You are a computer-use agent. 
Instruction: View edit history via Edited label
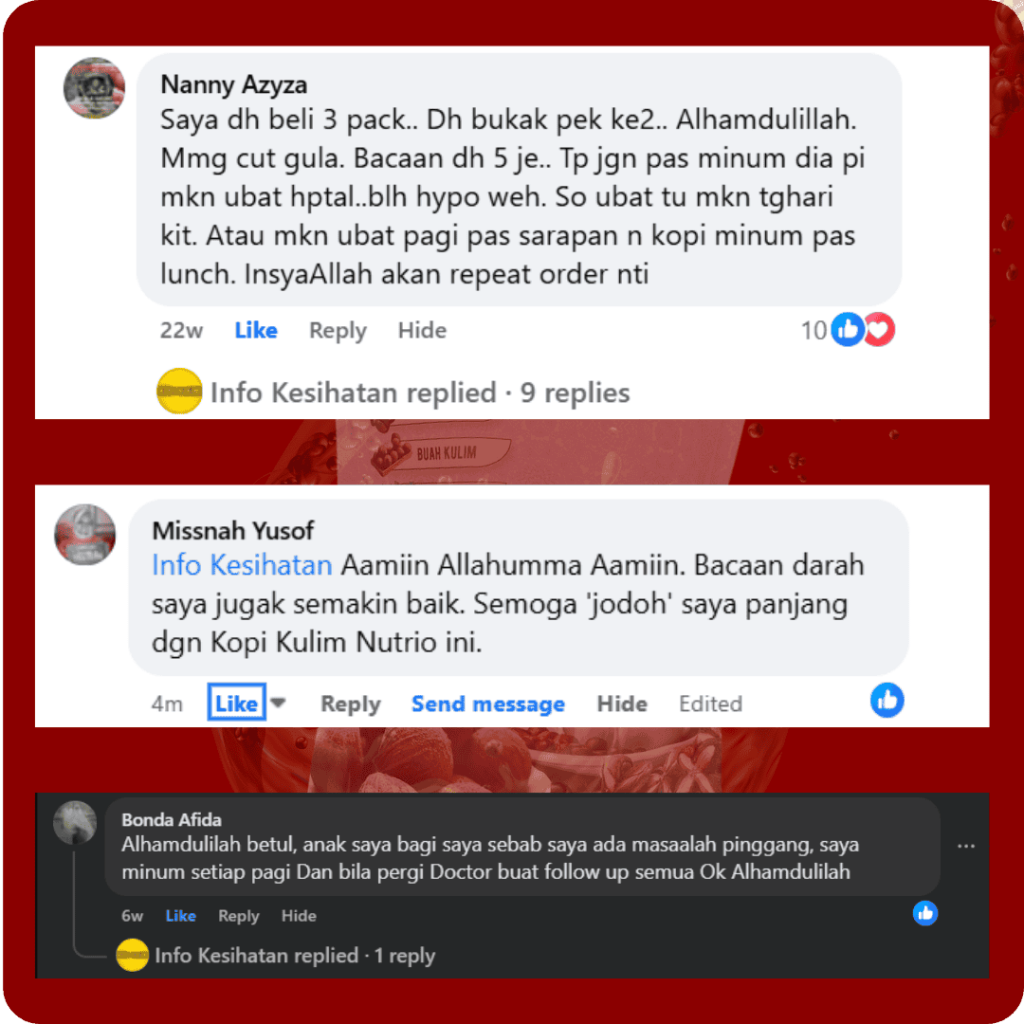click(x=711, y=703)
